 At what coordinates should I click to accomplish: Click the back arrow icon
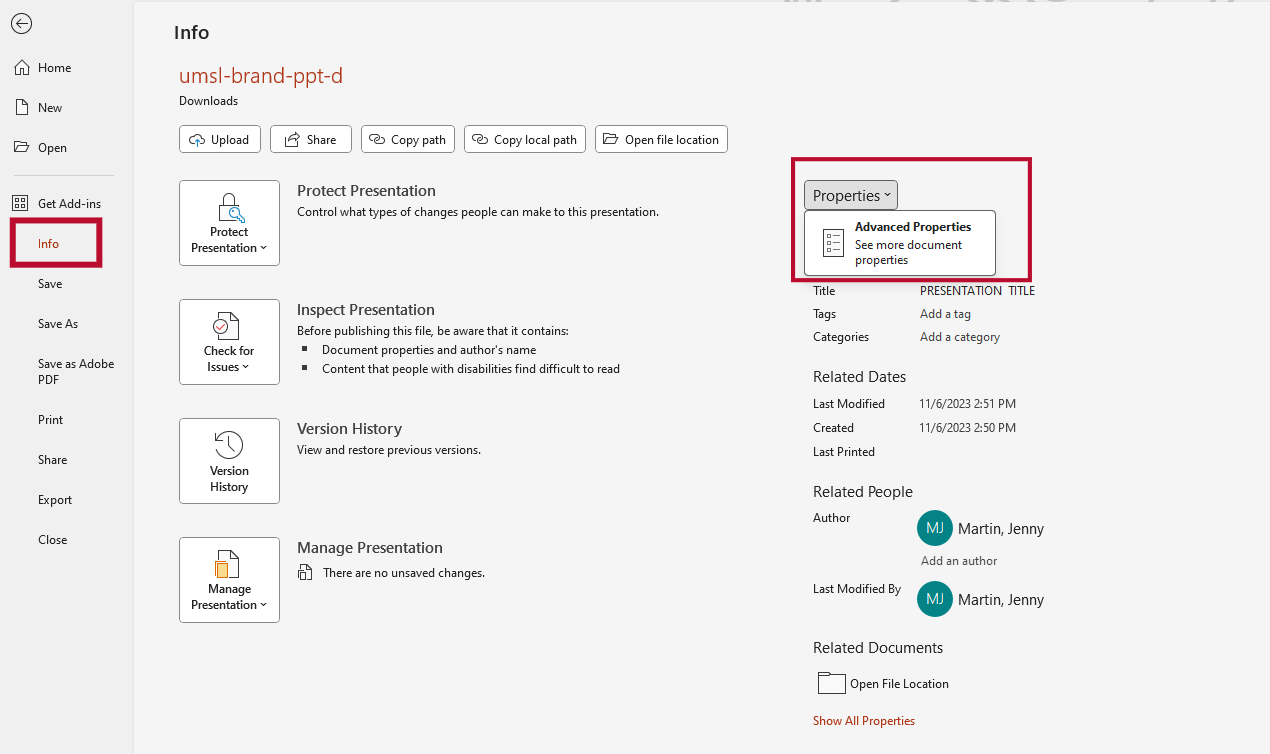(x=21, y=24)
